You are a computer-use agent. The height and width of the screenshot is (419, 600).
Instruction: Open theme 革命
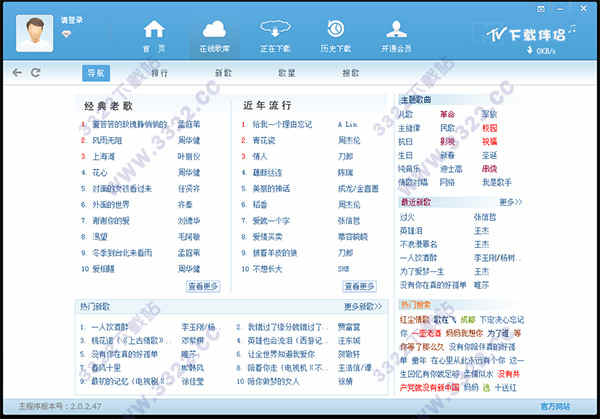click(x=447, y=114)
